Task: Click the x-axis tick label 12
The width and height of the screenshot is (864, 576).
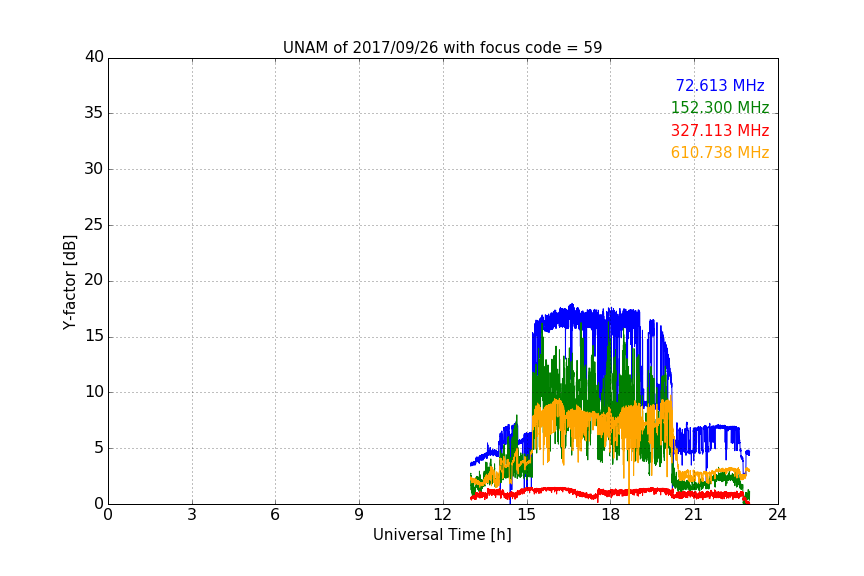Action: point(442,515)
